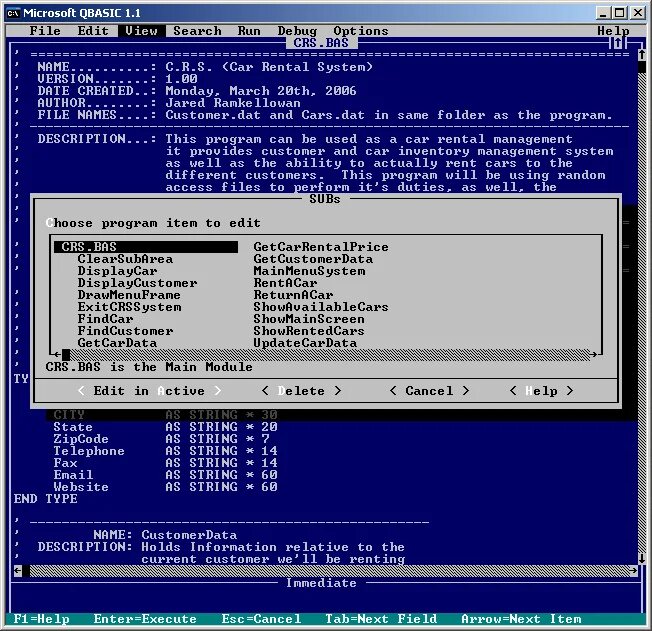Click the 'Email' field code line
Viewport: 652px width, 631px height.
165,475
